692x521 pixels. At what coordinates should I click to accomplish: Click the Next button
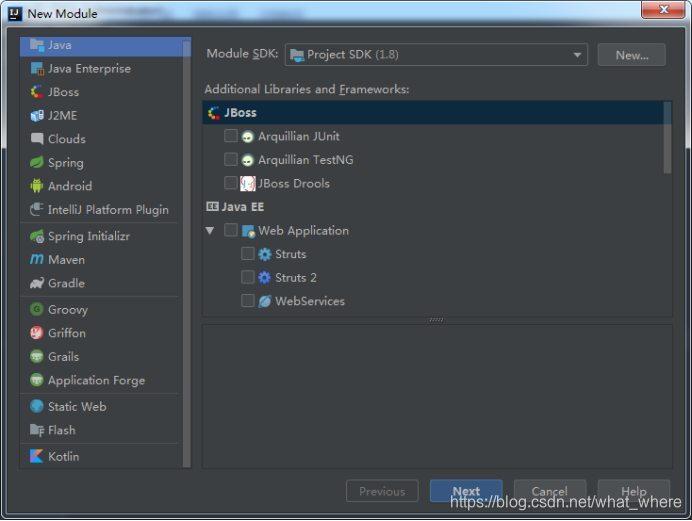pos(466,491)
